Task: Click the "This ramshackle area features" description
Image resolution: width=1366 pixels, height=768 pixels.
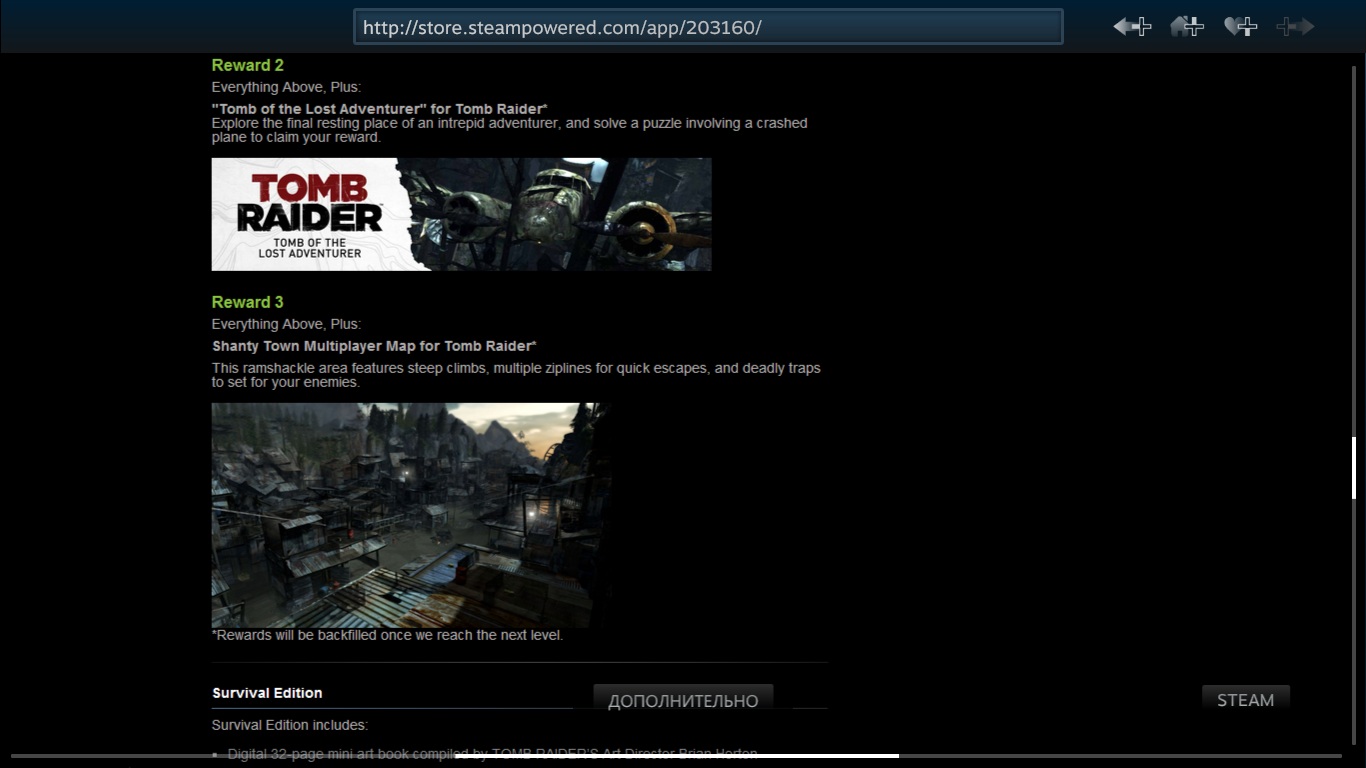Action: (516, 375)
